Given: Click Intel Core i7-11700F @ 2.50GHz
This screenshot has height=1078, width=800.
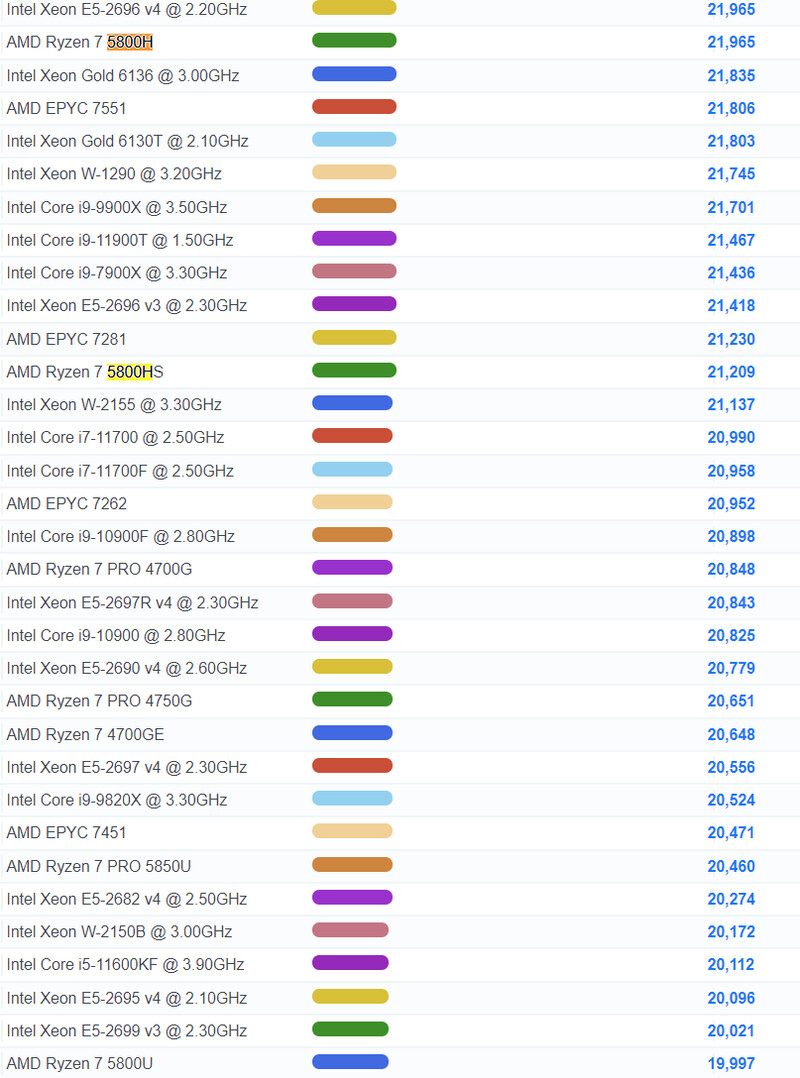Looking at the screenshot, I should [x=120, y=471].
